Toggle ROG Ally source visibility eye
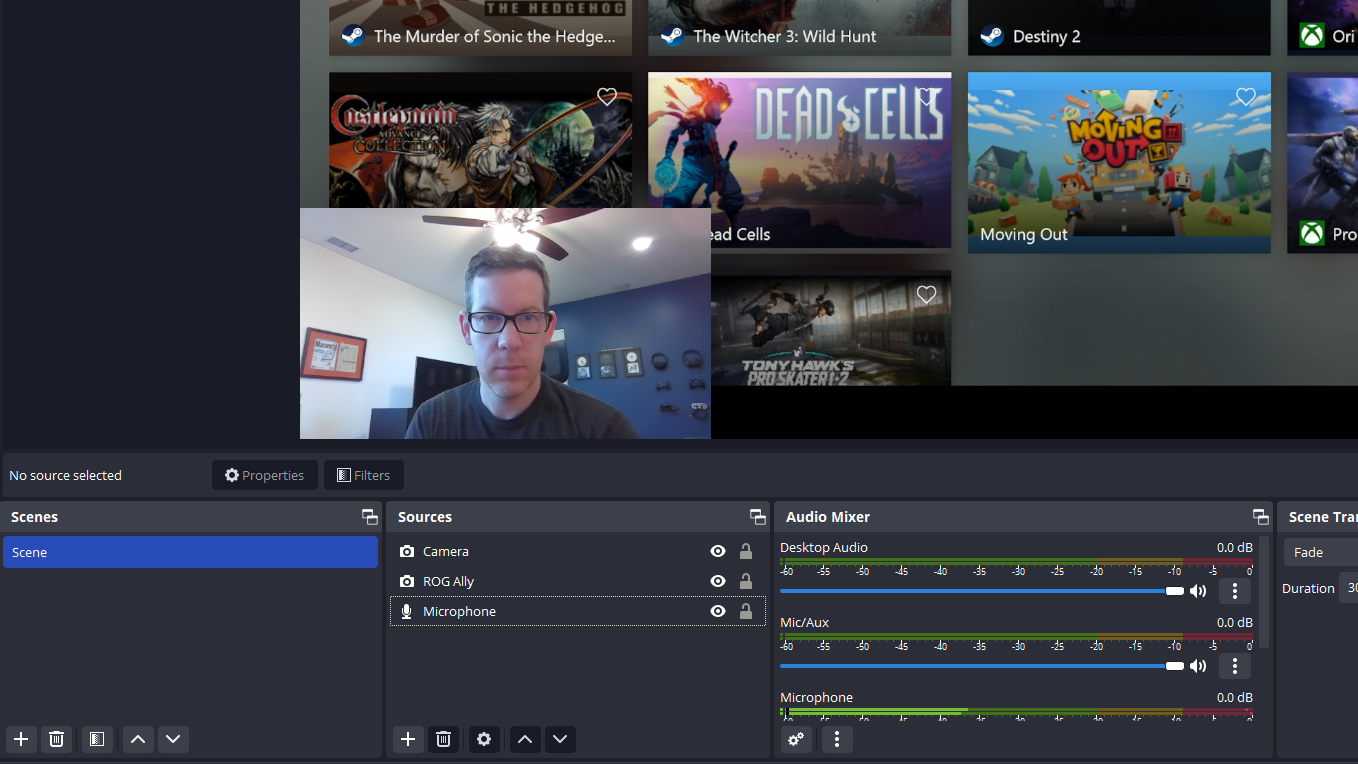 click(x=718, y=581)
